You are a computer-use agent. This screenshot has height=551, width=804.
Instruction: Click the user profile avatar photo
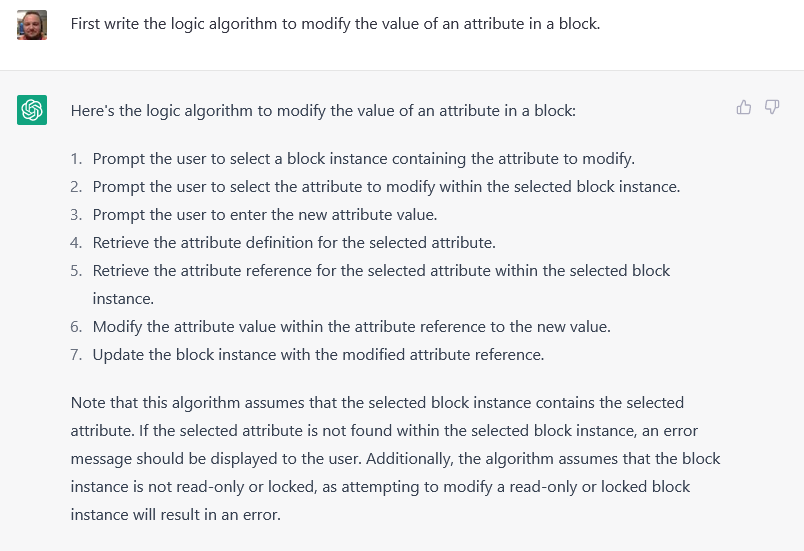[32, 25]
